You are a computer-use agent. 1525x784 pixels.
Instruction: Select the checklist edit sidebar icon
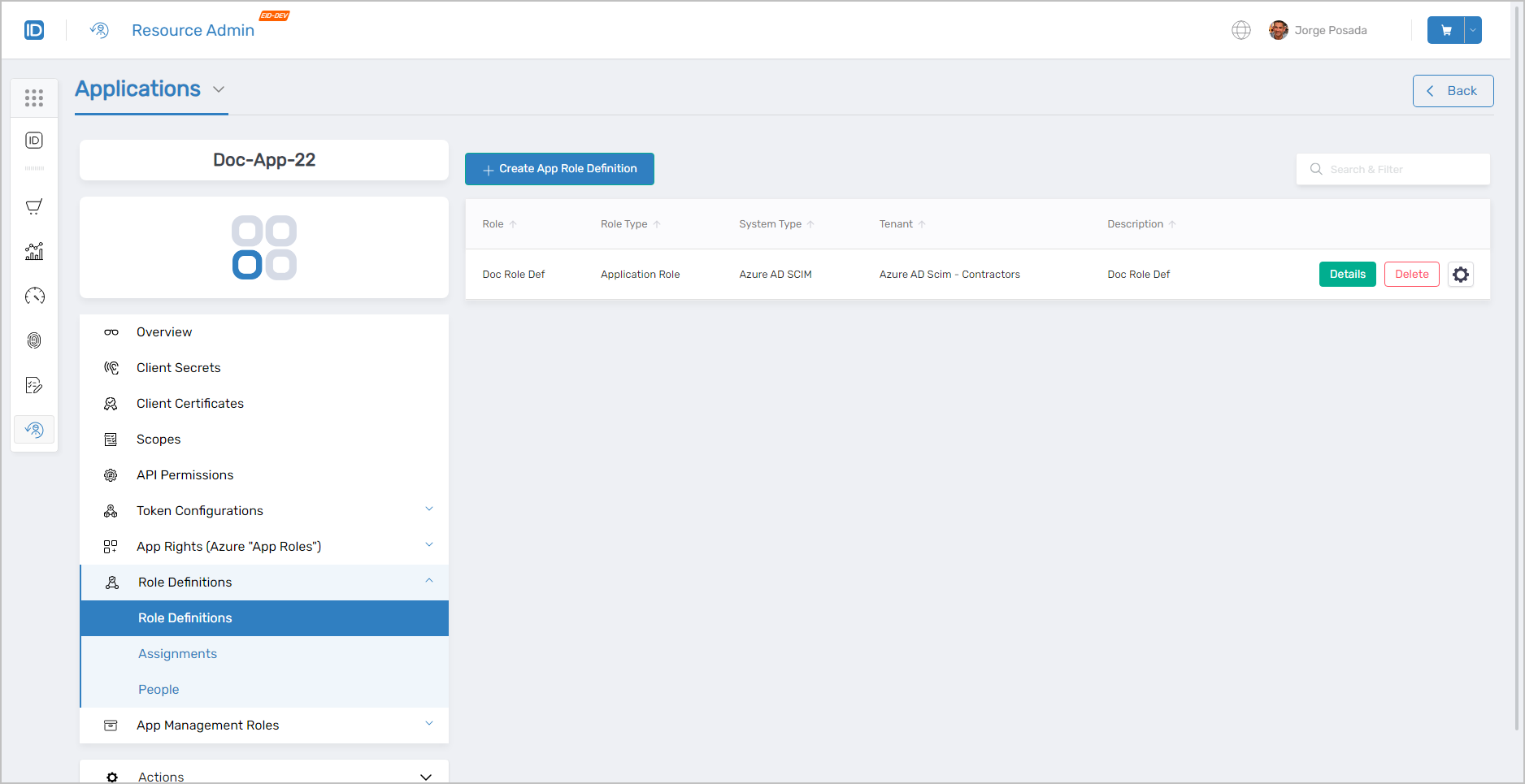point(34,385)
